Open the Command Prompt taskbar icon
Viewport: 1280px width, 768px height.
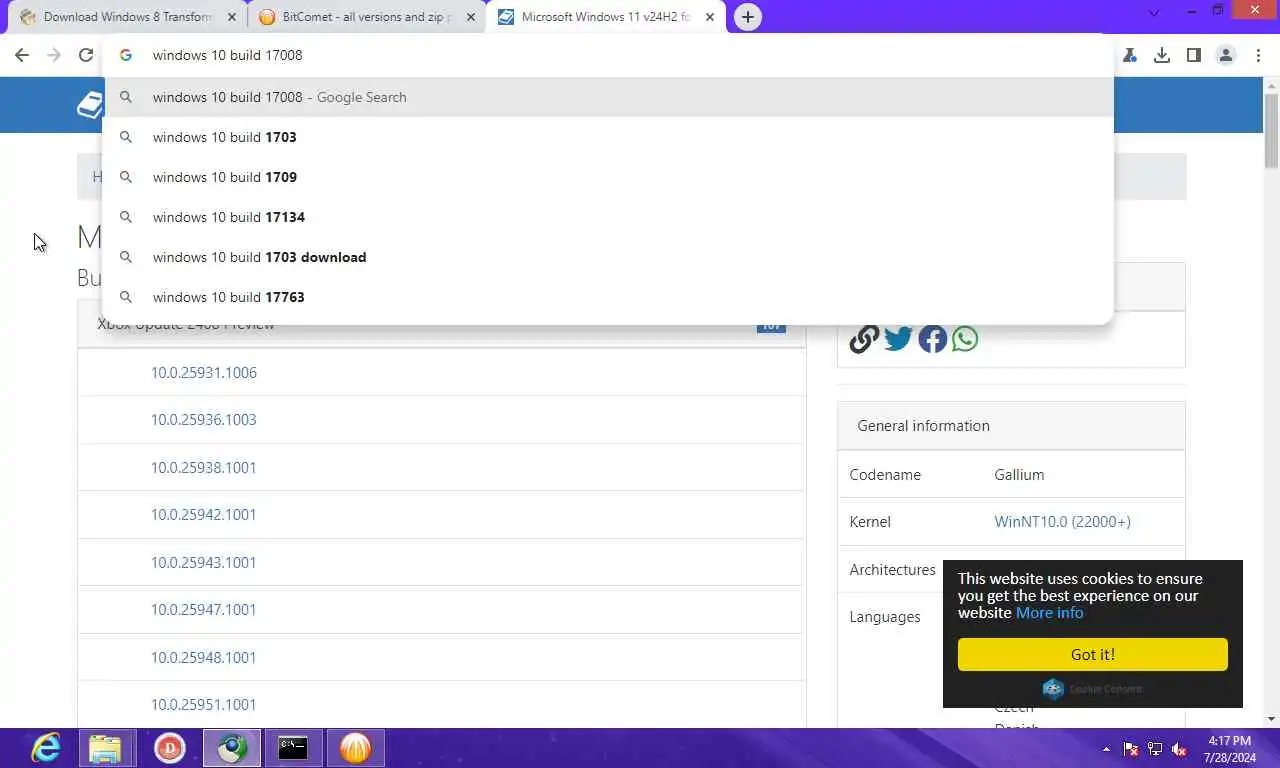pyautogui.click(x=293, y=748)
